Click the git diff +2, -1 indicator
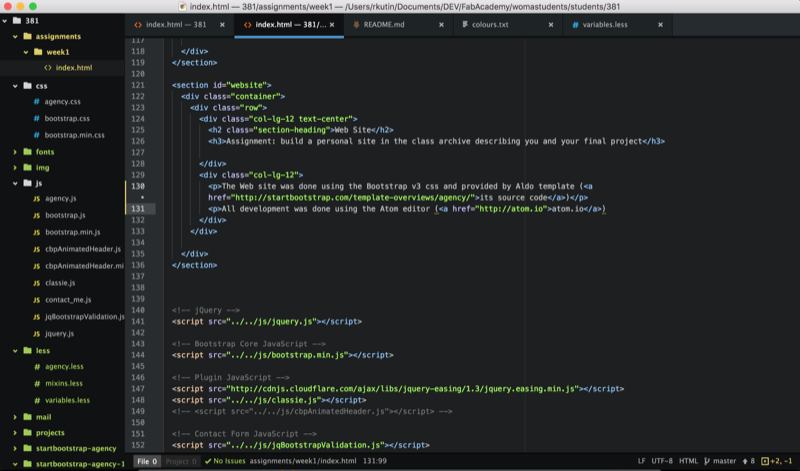 click(x=777, y=461)
